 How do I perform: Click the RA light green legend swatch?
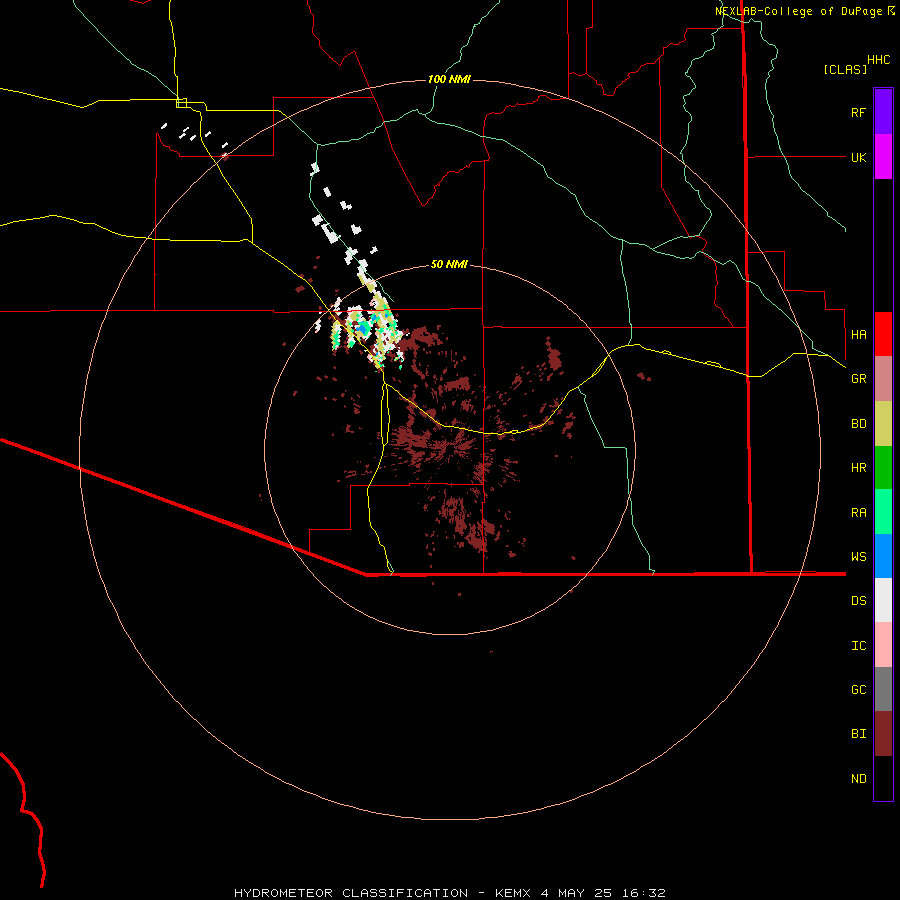pos(883,512)
